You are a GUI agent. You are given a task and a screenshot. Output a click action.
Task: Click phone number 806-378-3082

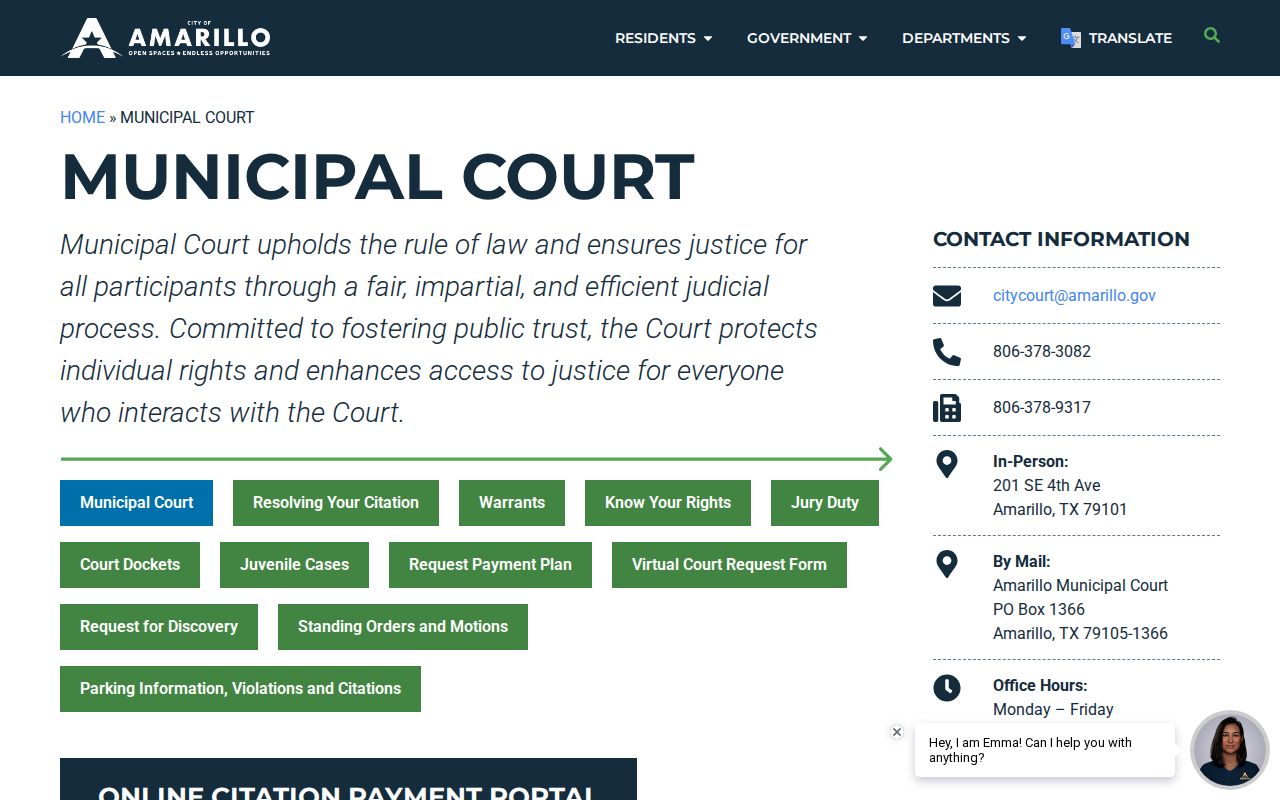pos(1042,351)
